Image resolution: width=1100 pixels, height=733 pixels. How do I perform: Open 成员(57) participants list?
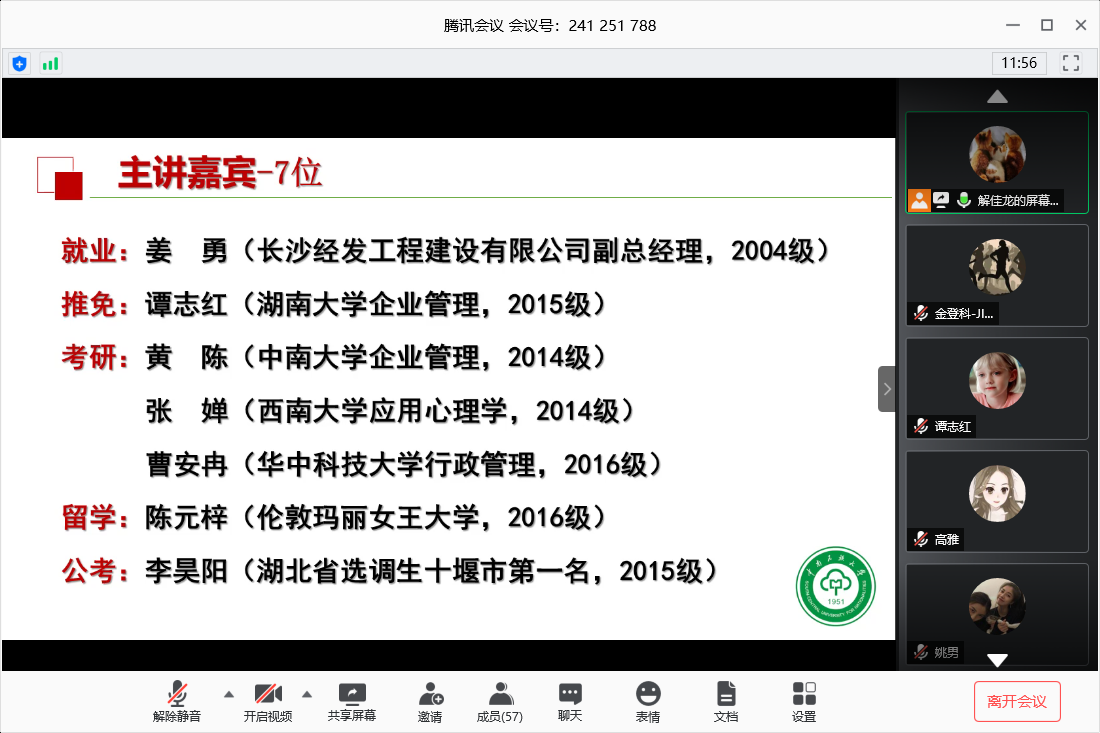(x=500, y=701)
